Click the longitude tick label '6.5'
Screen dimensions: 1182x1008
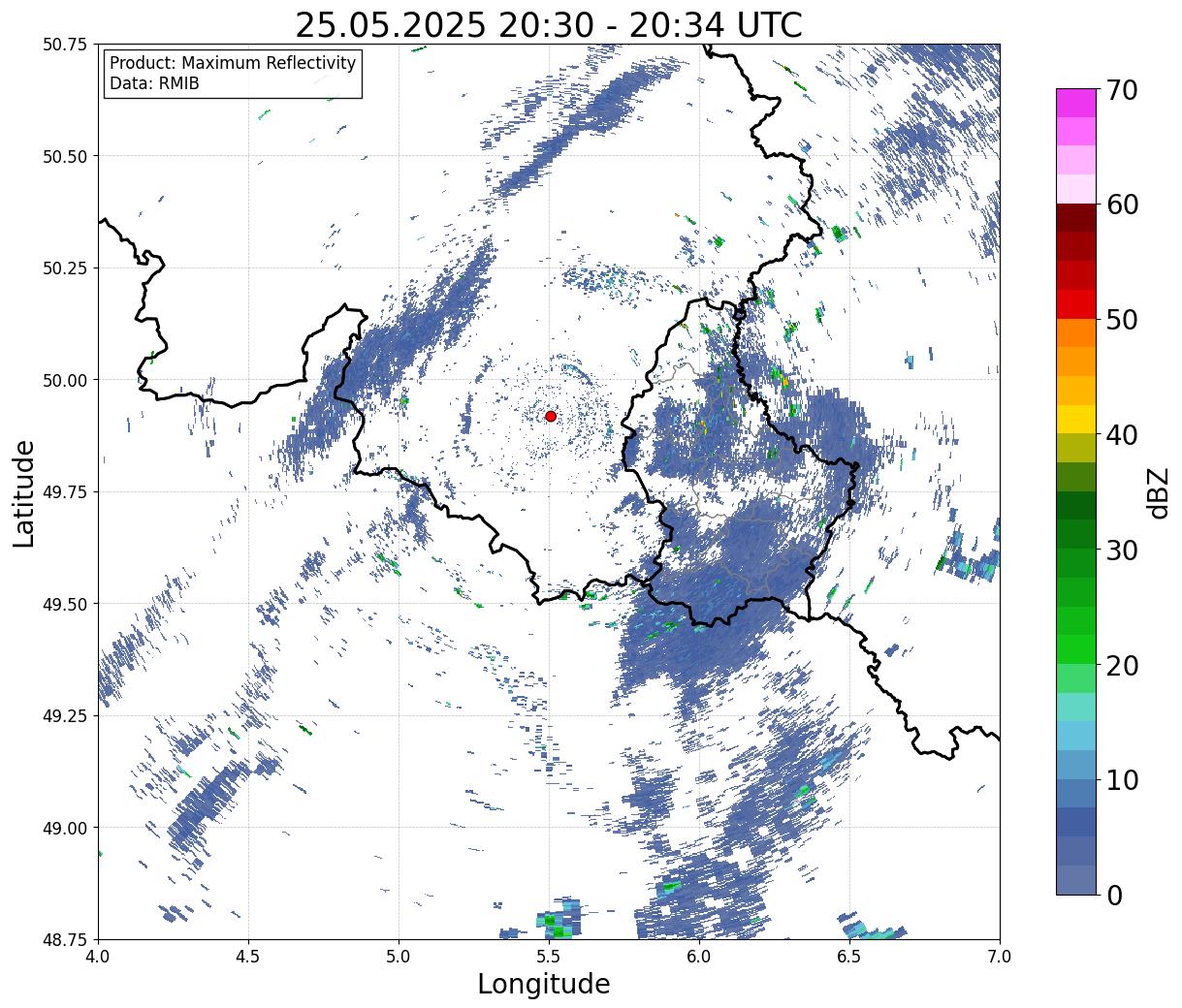(x=849, y=957)
